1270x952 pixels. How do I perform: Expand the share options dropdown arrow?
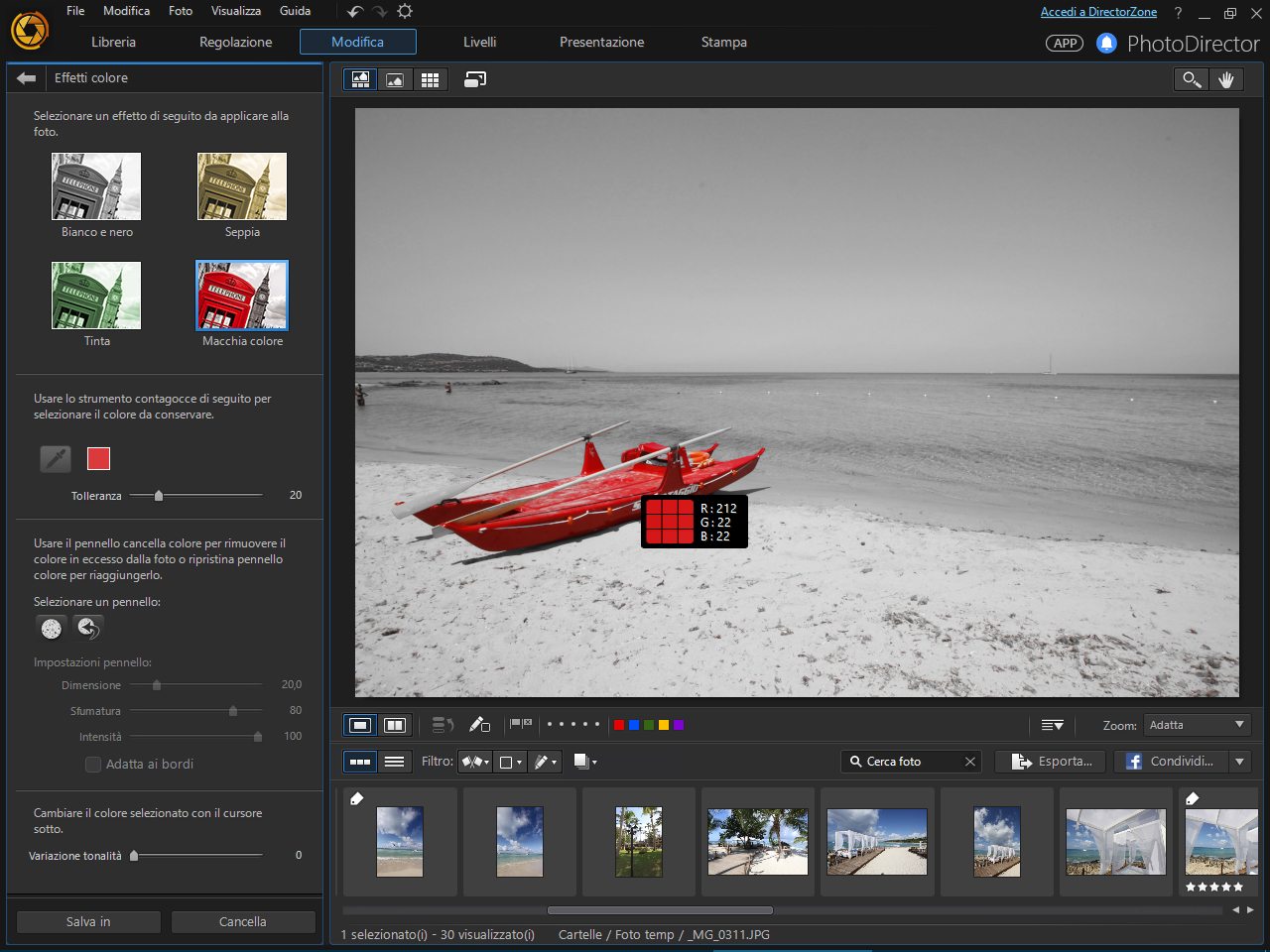pyautogui.click(x=1239, y=762)
